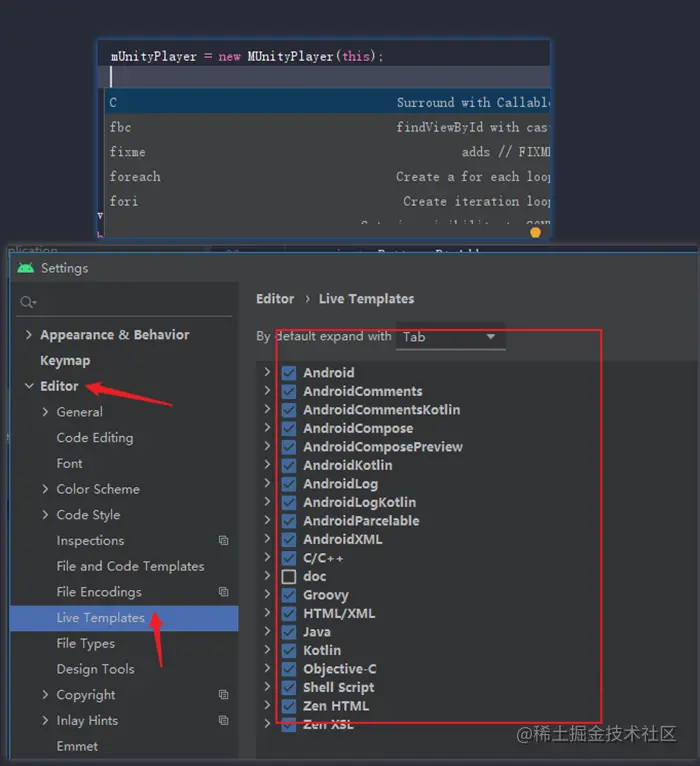700x766 pixels.
Task: Click the project-level icon beside File Encodings
Action: 223,592
